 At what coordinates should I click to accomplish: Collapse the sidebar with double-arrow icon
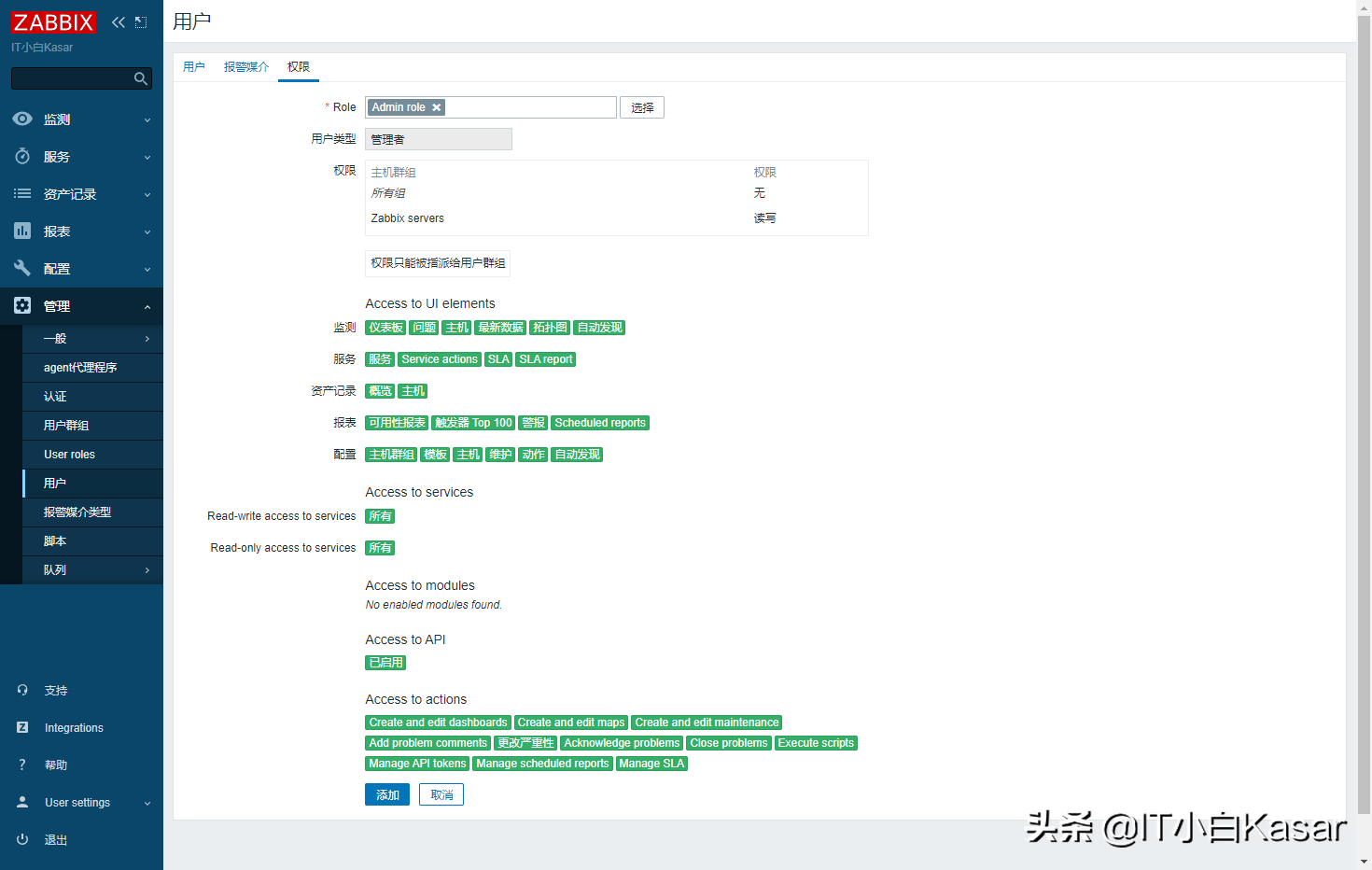119,22
